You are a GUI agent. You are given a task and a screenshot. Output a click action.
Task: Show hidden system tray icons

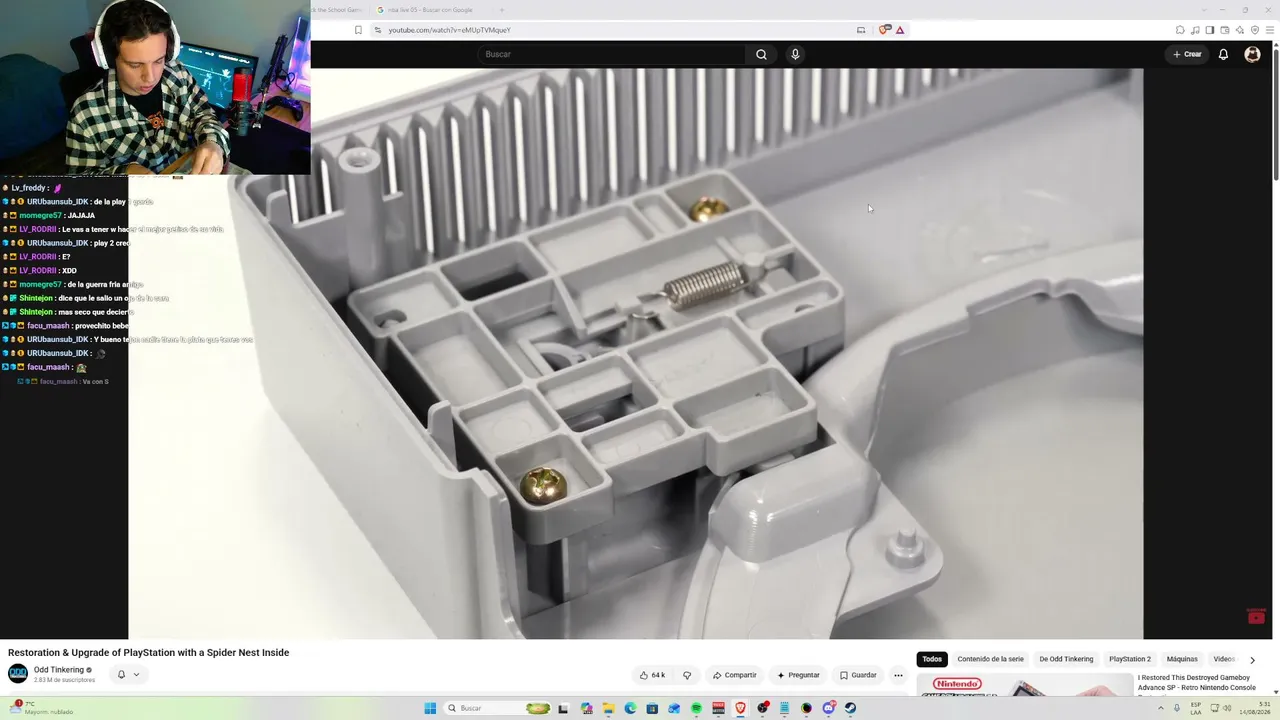(x=1160, y=708)
